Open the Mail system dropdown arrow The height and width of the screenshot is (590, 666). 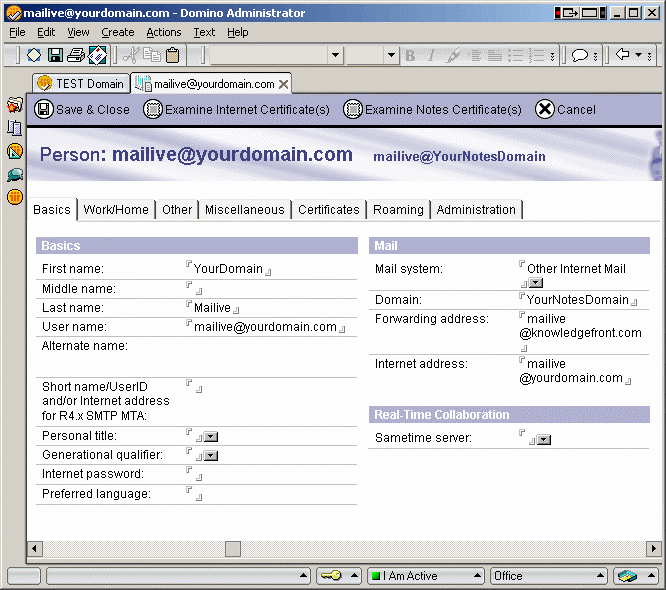point(536,283)
